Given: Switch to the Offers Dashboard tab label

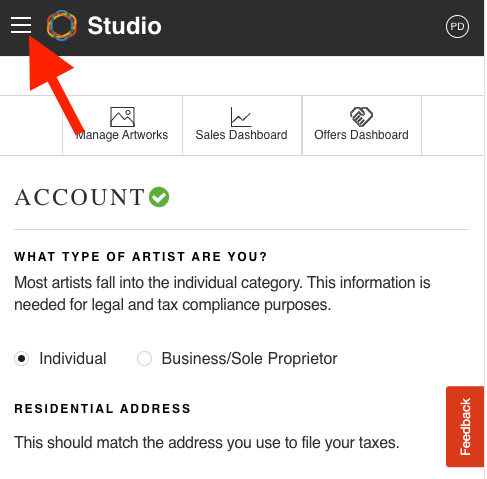Looking at the screenshot, I should [x=361, y=135].
